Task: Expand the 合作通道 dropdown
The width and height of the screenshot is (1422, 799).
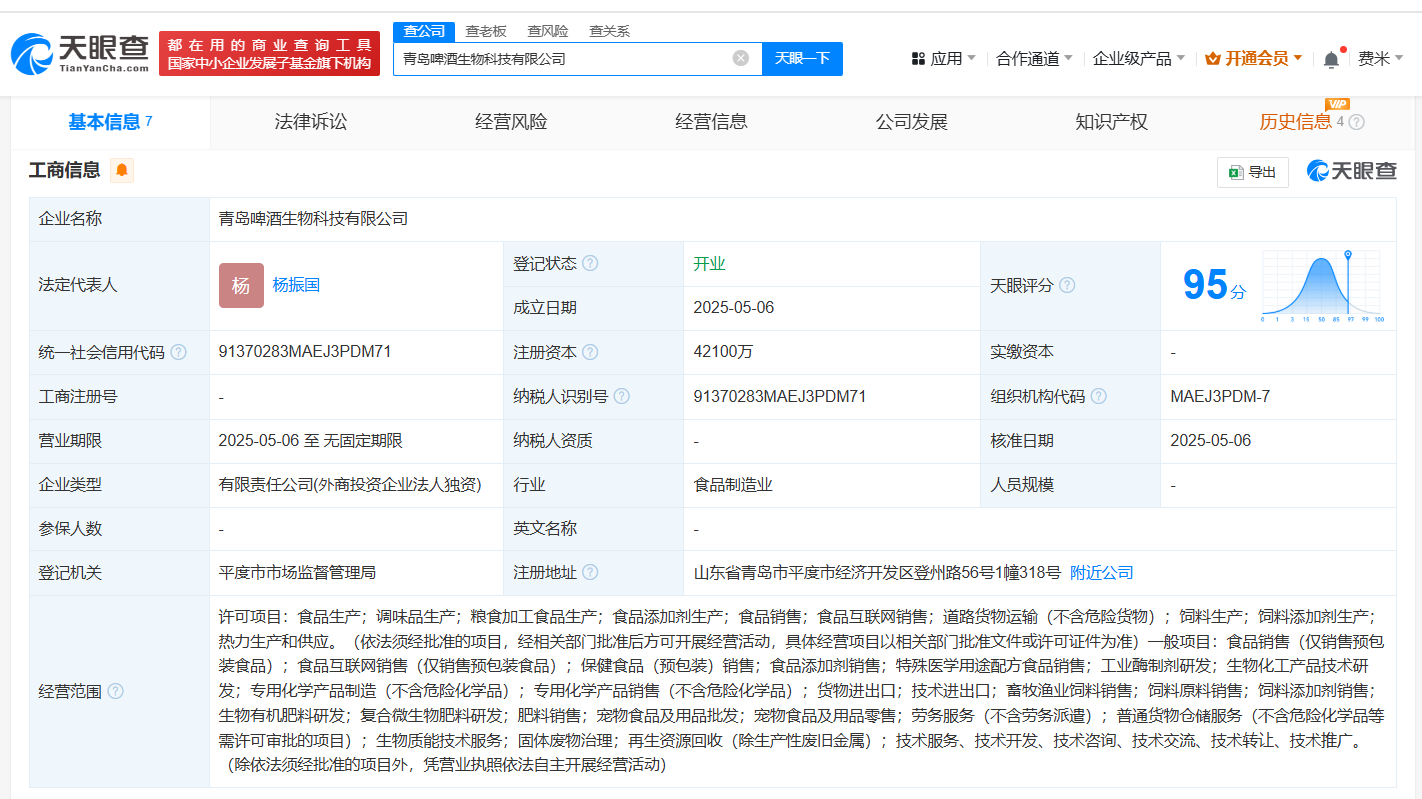Action: click(1034, 59)
